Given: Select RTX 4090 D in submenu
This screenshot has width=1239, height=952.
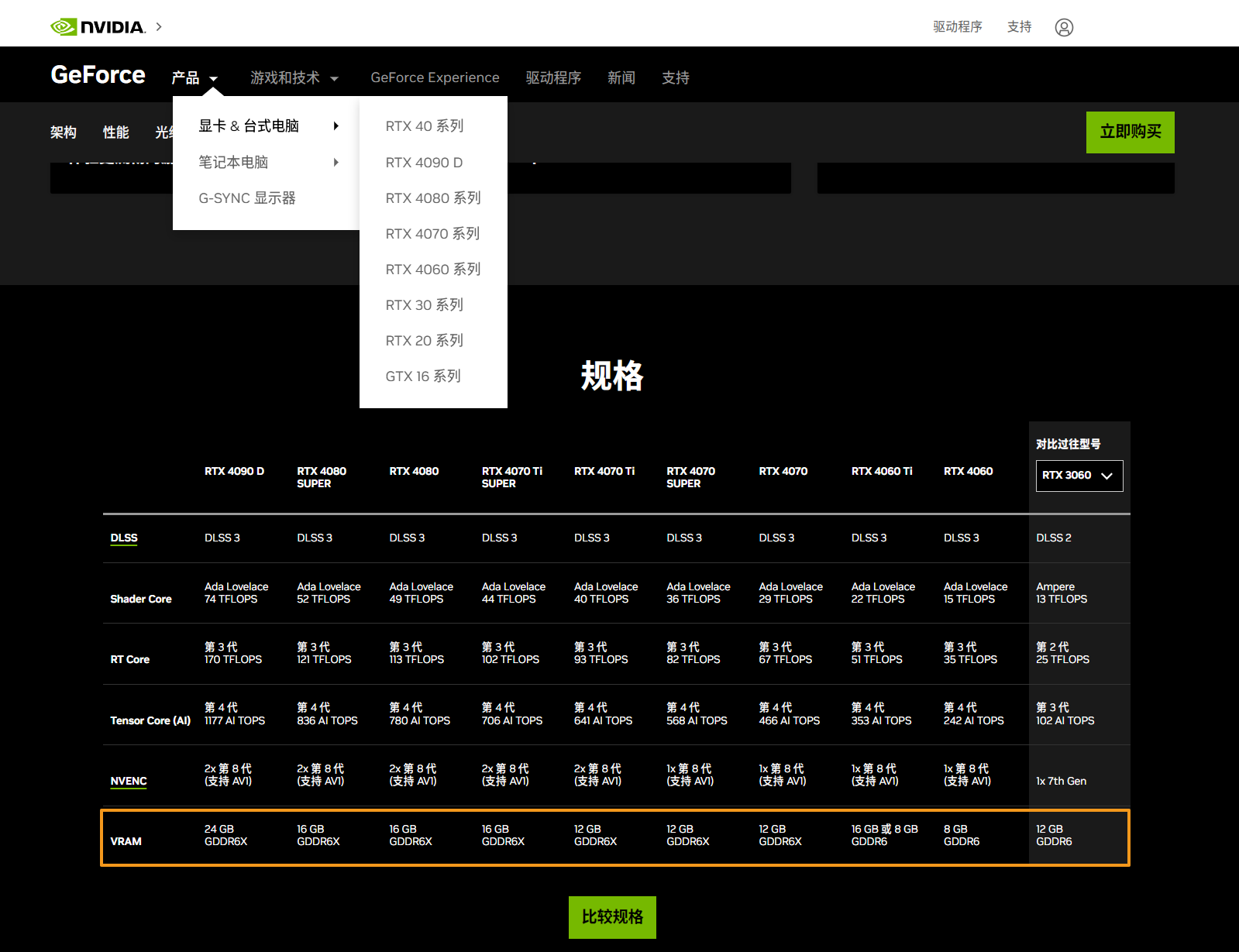Looking at the screenshot, I should (424, 163).
